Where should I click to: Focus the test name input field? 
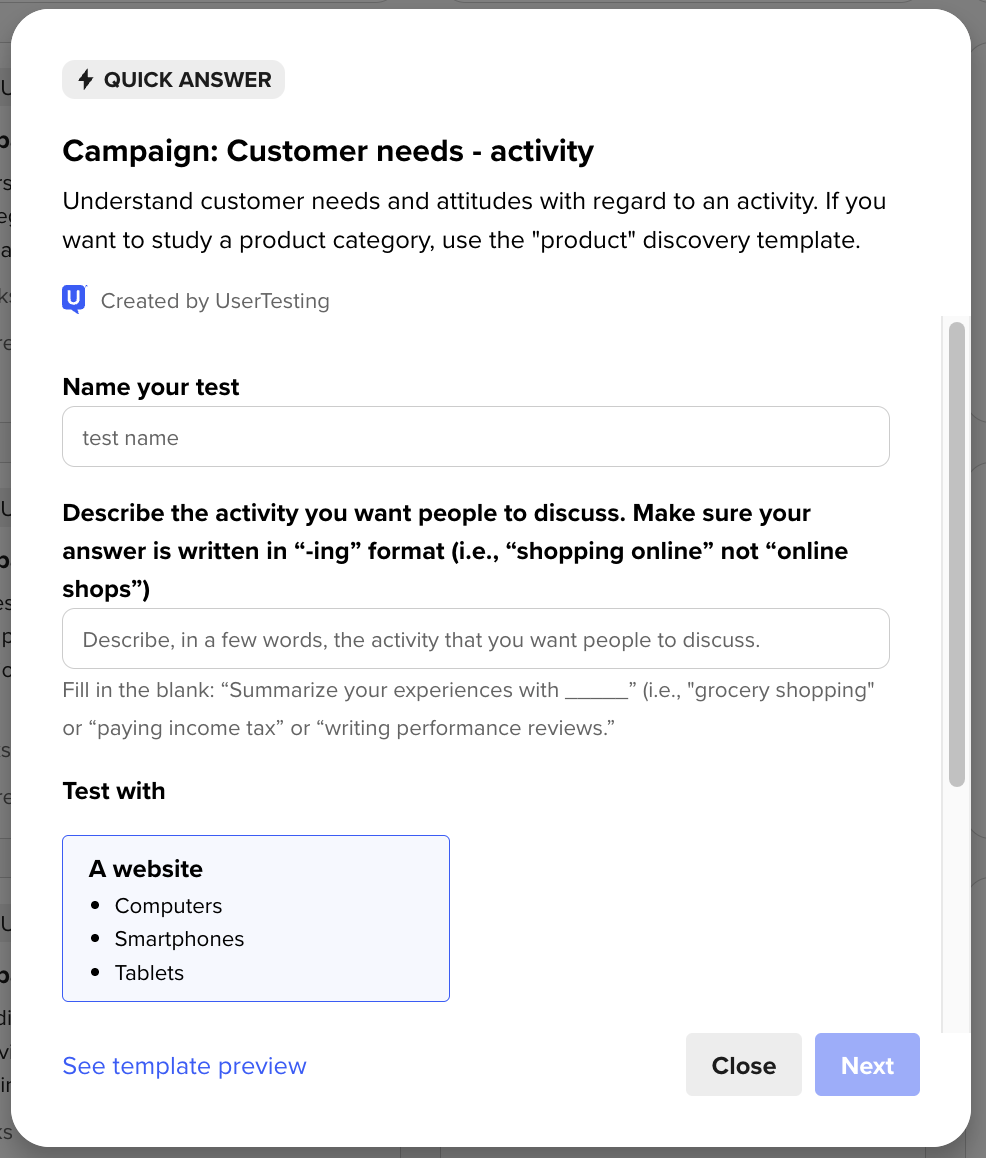[475, 437]
